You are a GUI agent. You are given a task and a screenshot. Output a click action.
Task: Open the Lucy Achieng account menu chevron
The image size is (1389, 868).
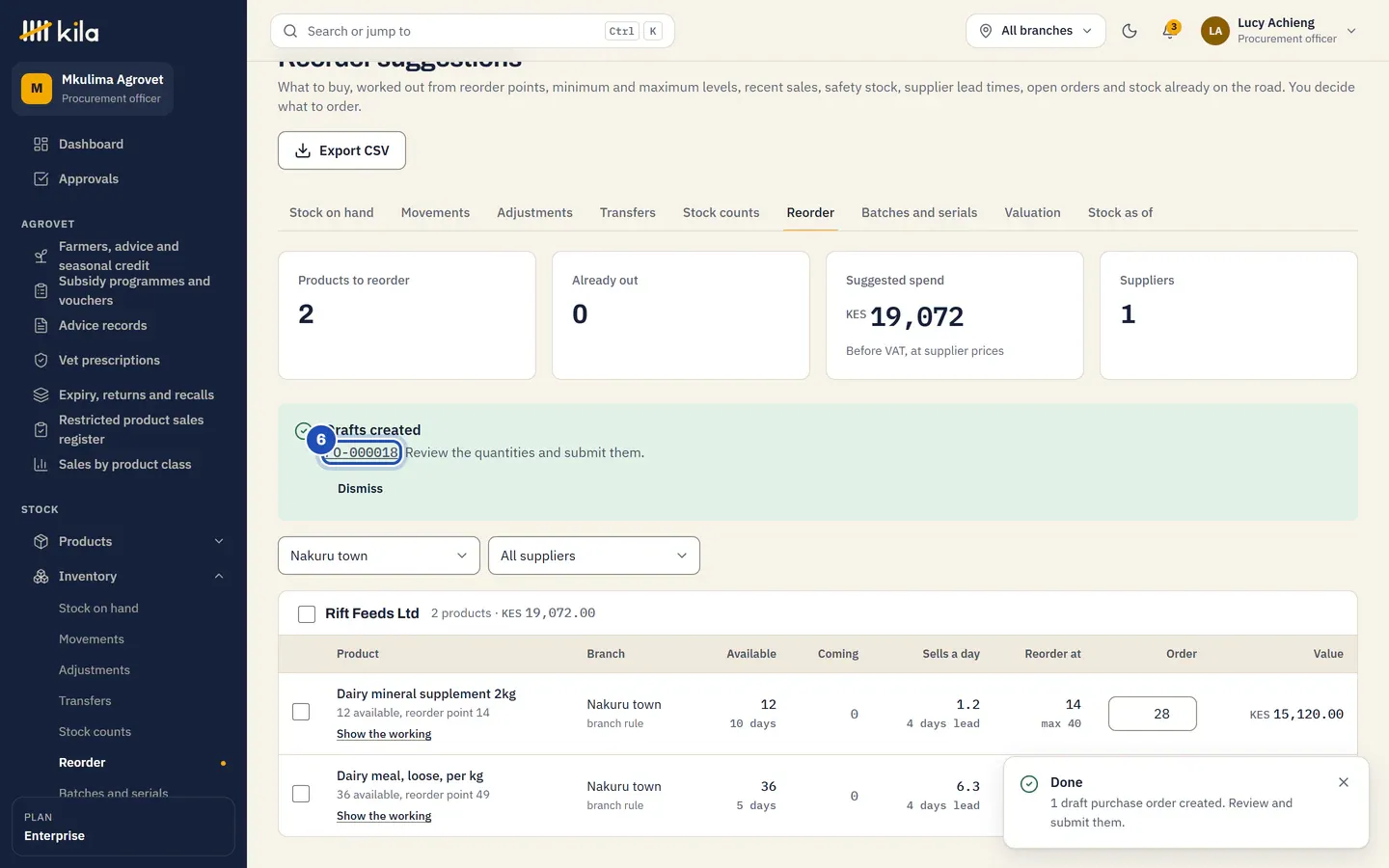pos(1351,31)
